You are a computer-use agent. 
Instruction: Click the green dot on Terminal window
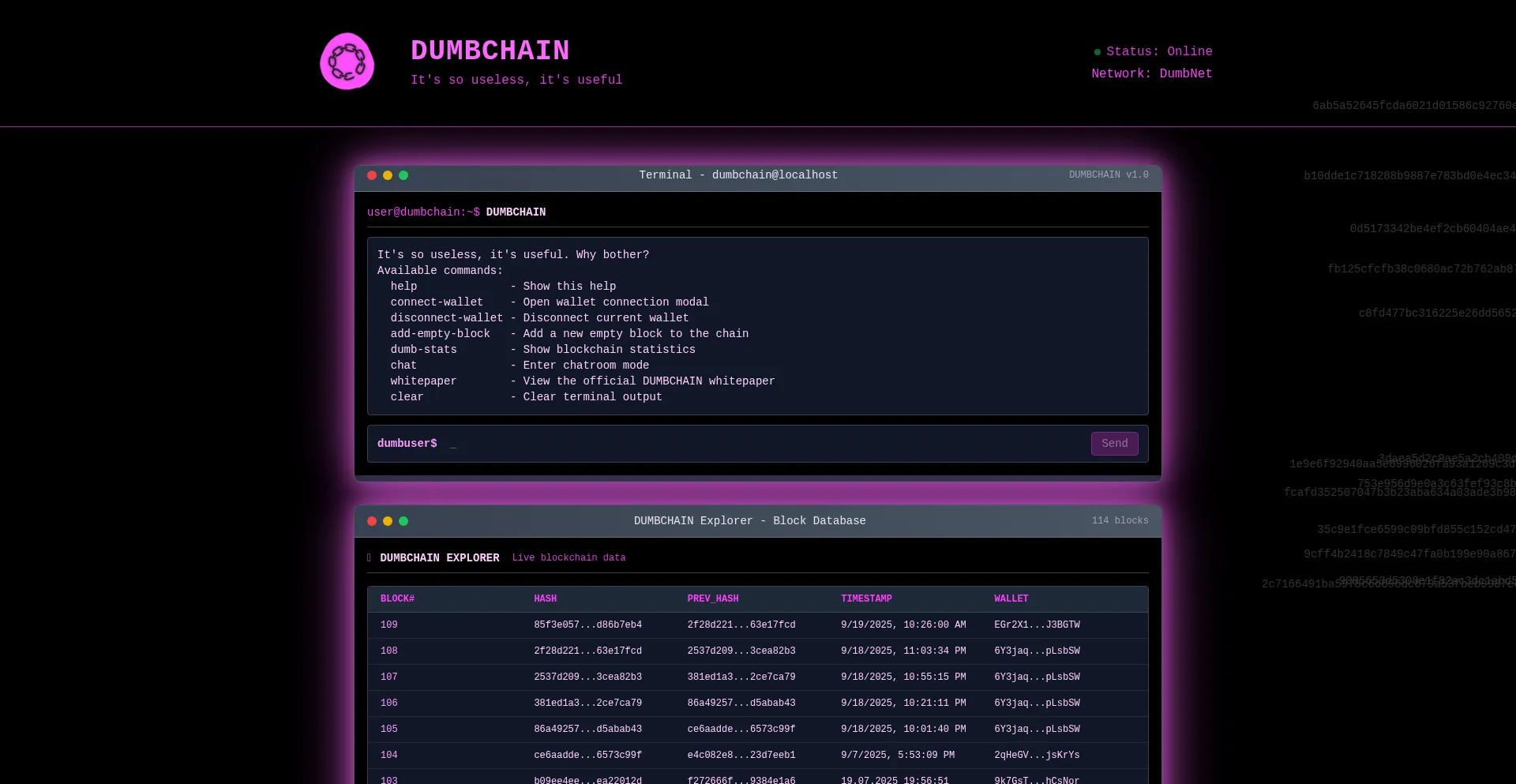(x=403, y=175)
